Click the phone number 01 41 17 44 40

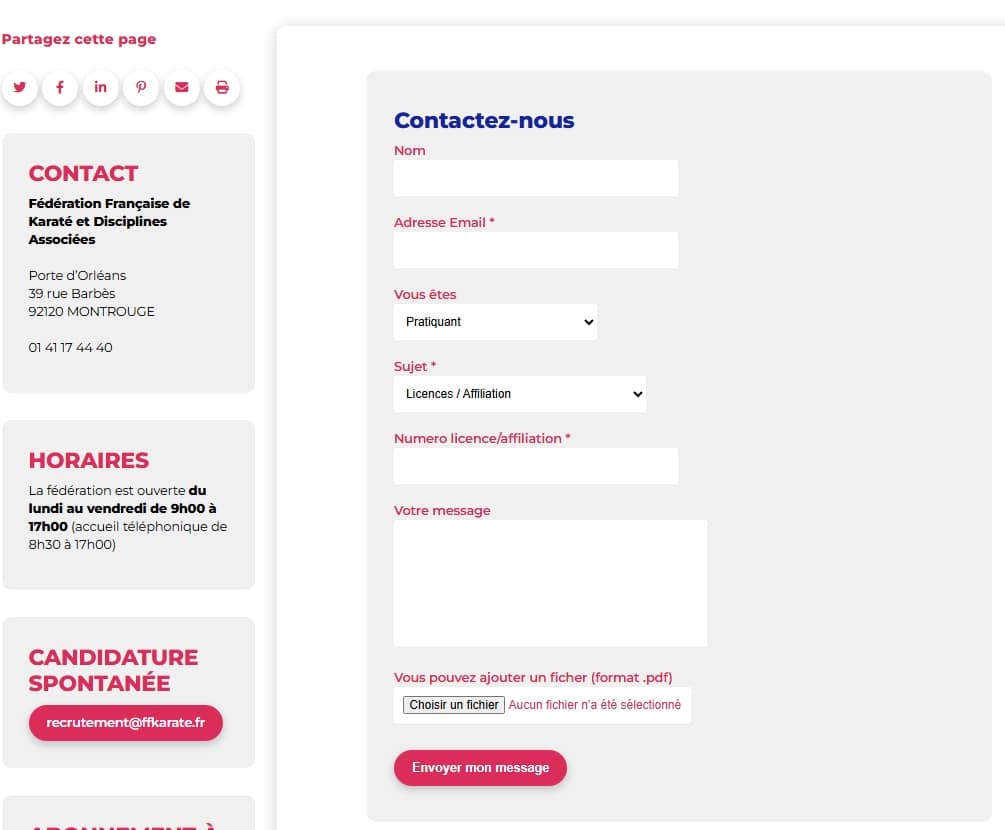coord(71,348)
